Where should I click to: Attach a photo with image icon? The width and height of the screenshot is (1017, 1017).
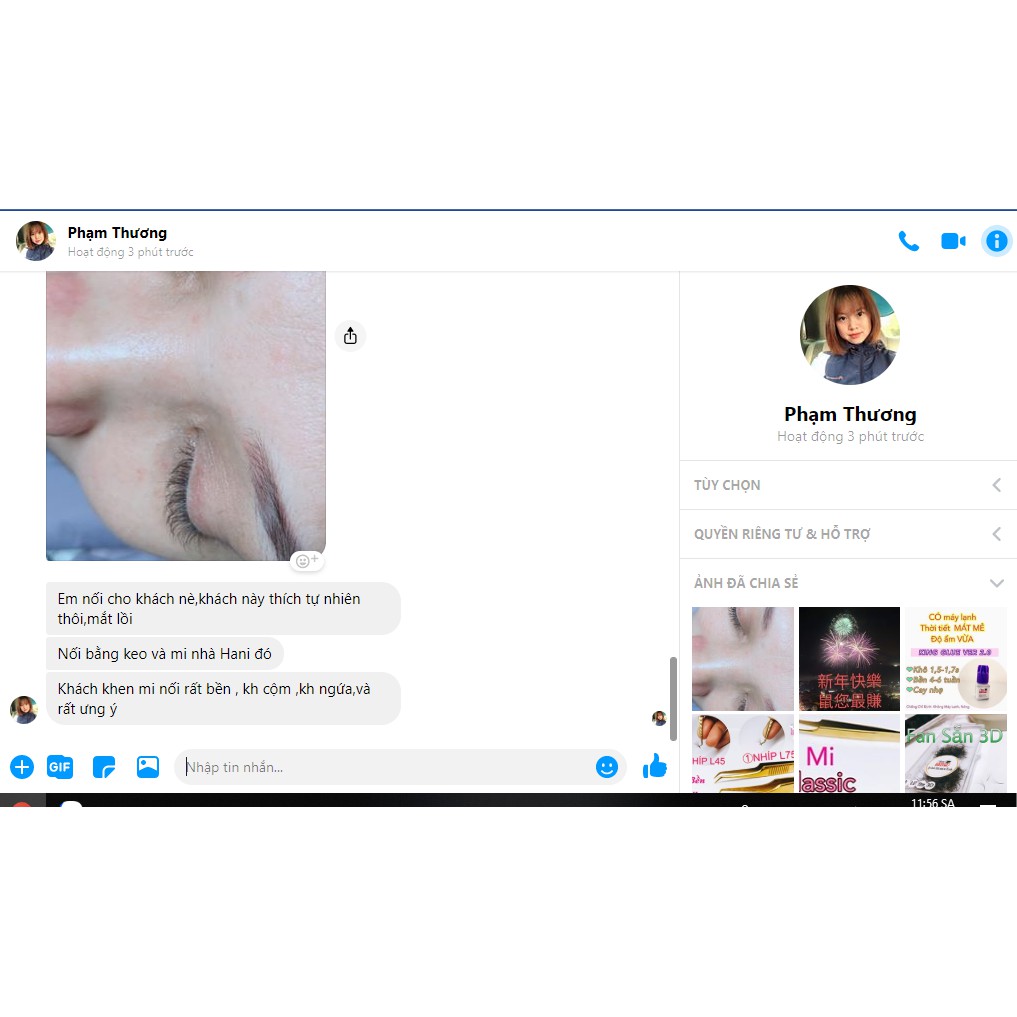(x=148, y=767)
